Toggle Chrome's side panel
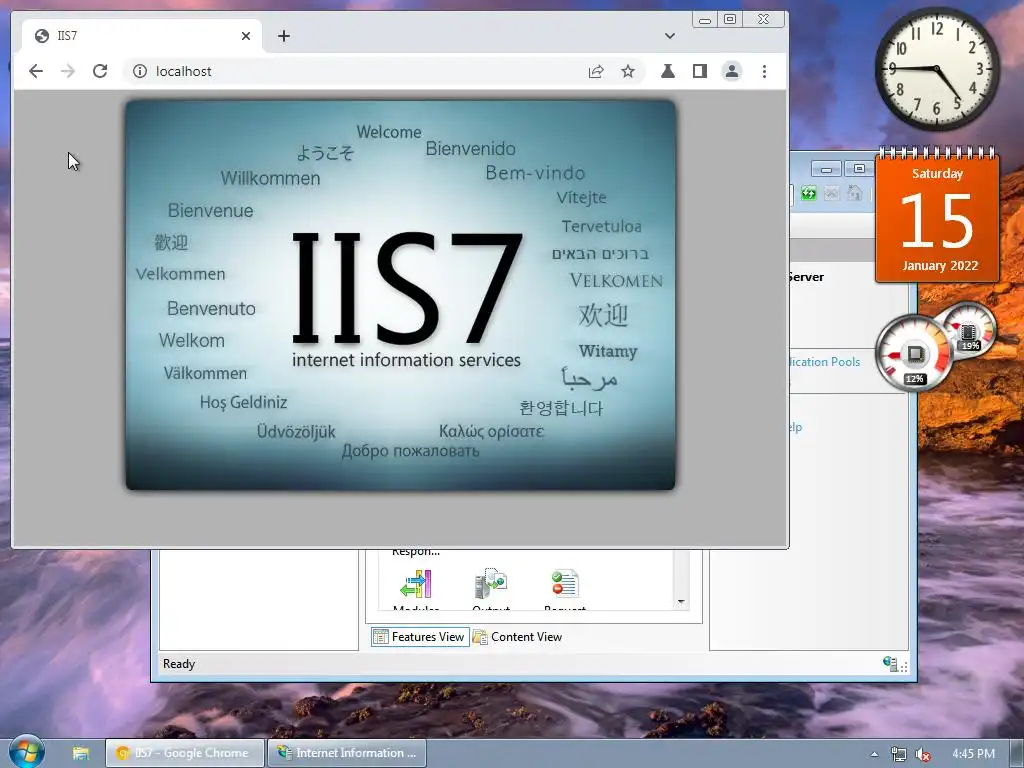The width and height of the screenshot is (1024, 768). (x=699, y=71)
